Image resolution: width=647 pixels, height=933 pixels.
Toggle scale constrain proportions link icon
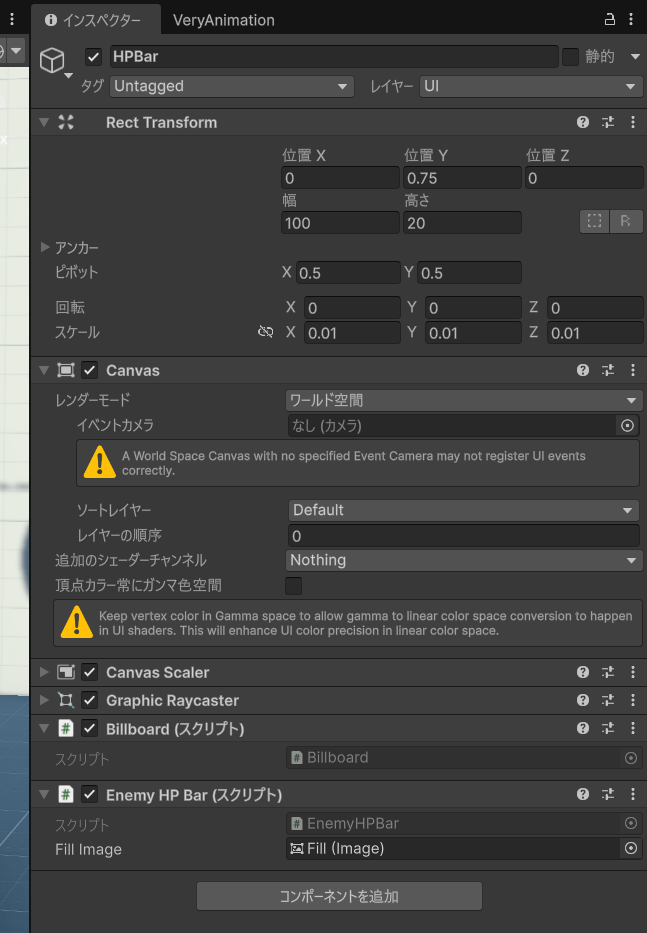point(265,333)
